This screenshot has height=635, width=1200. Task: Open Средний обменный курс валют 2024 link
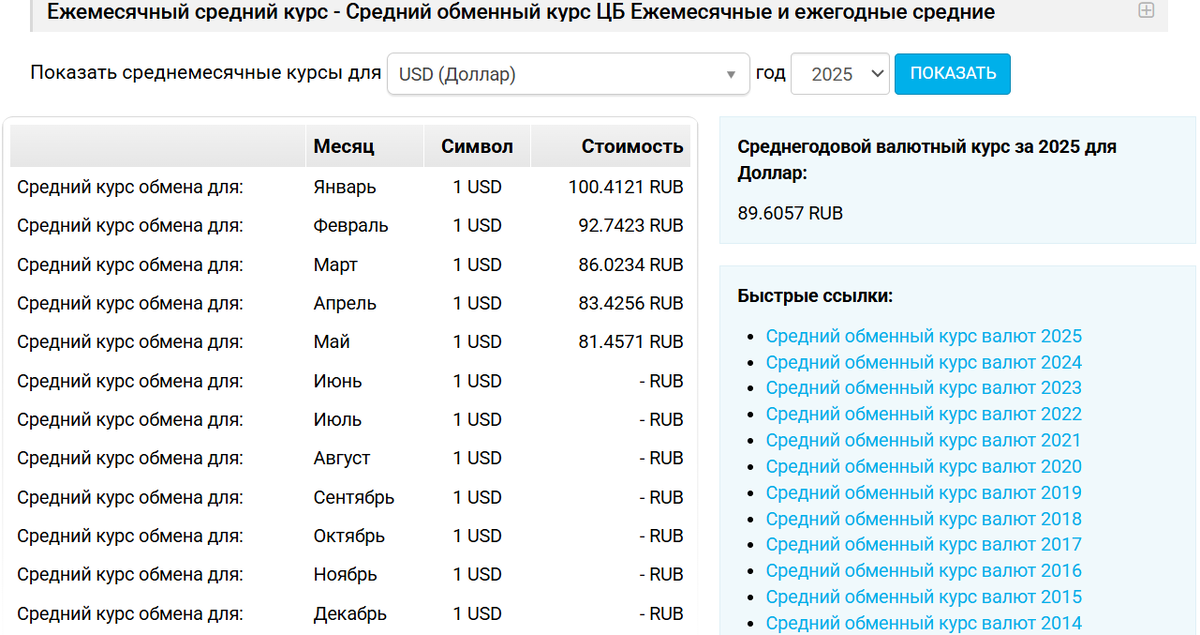pyautogui.click(x=923, y=362)
